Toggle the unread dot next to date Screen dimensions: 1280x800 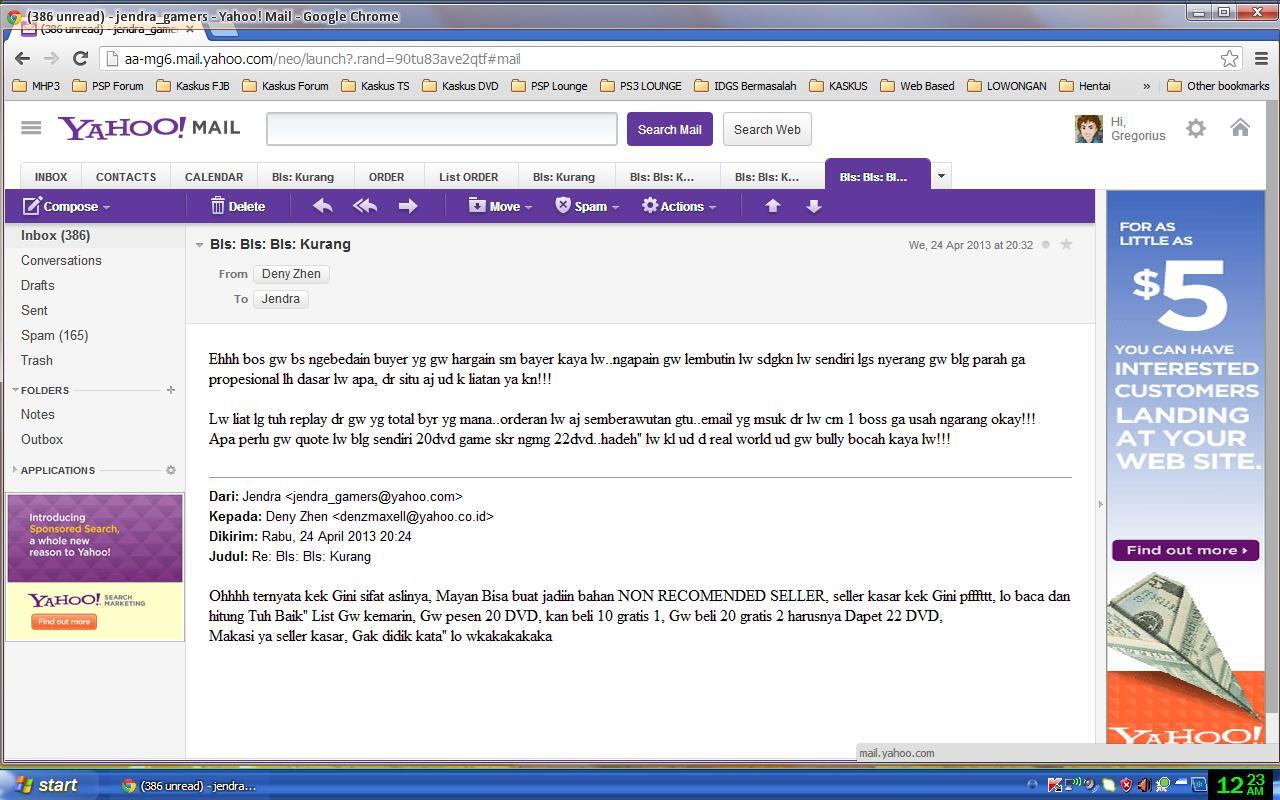(1046, 244)
